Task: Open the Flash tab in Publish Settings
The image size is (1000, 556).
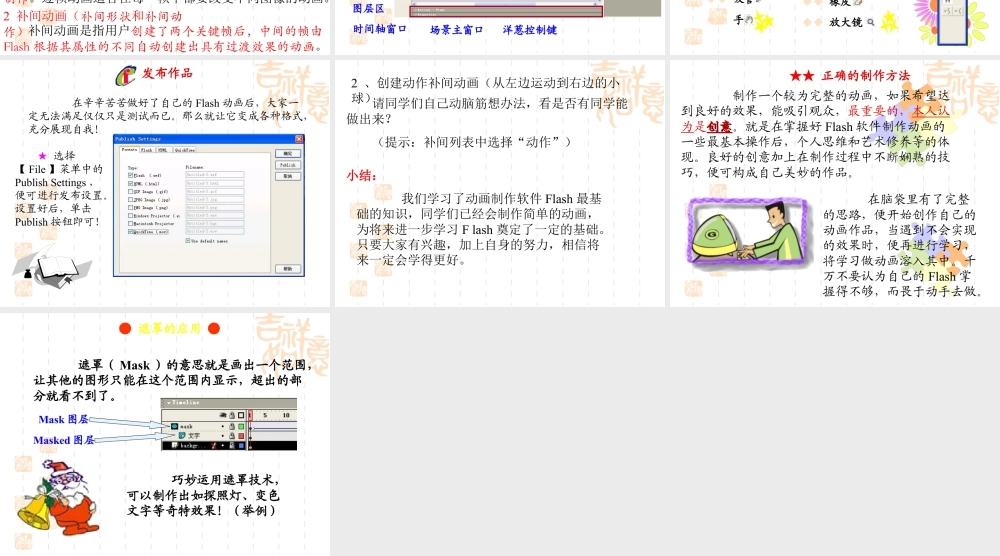Action: click(147, 150)
